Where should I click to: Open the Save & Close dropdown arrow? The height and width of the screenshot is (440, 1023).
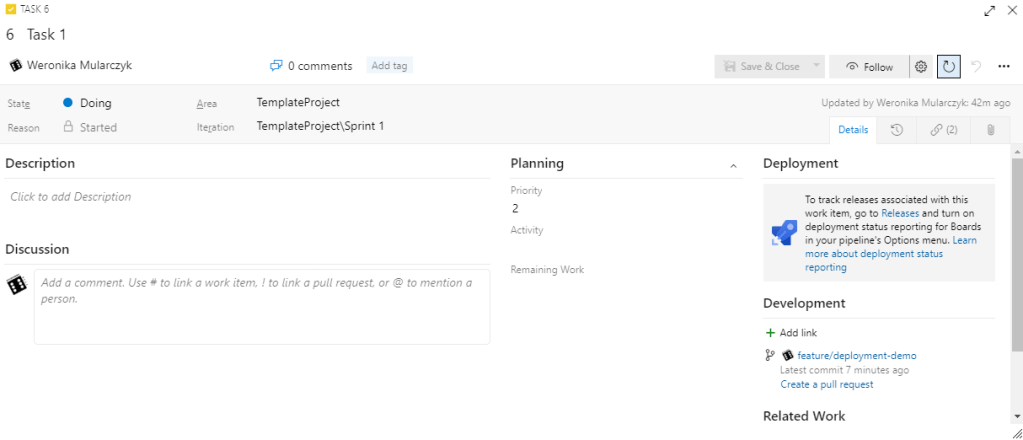(816, 66)
